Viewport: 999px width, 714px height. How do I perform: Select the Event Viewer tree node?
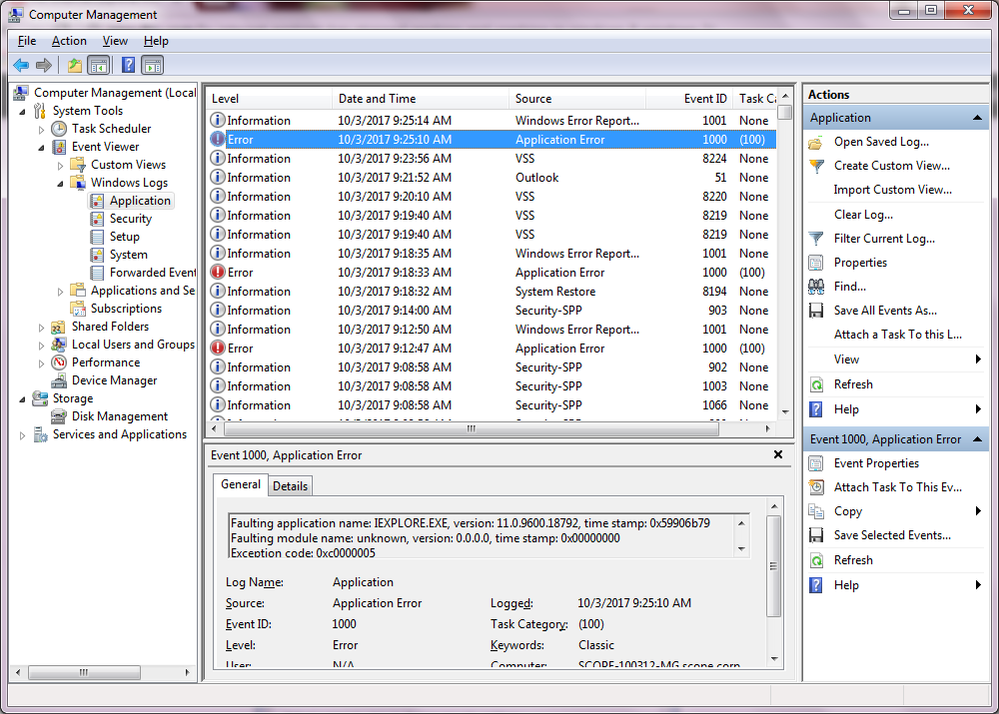(105, 146)
